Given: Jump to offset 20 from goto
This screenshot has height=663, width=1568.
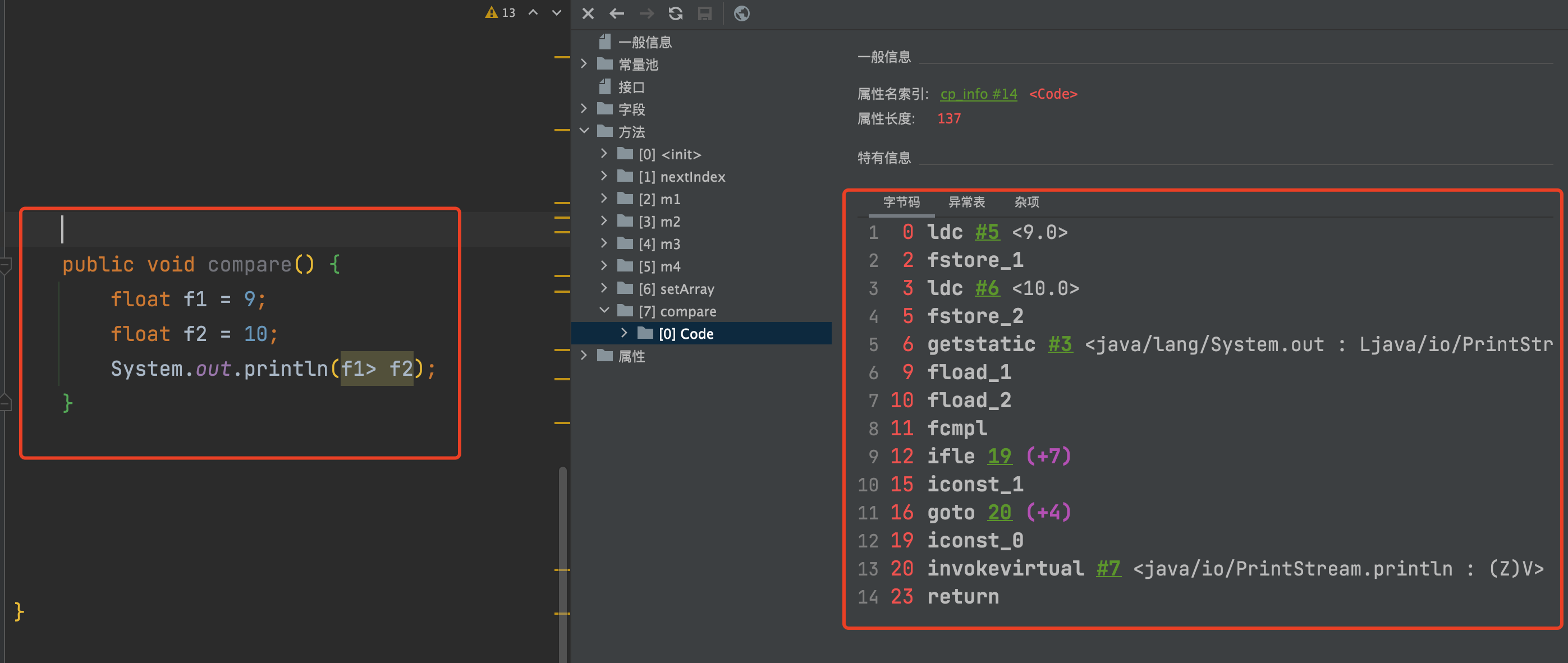Looking at the screenshot, I should 999,512.
